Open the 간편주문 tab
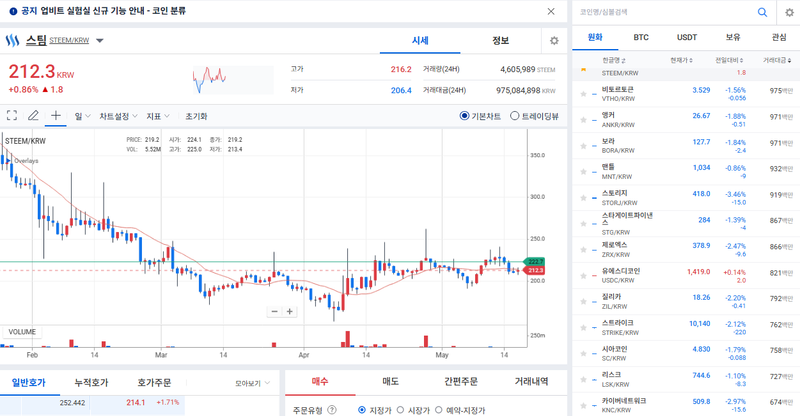Screen dimensions: 800x416 (x=461, y=382)
